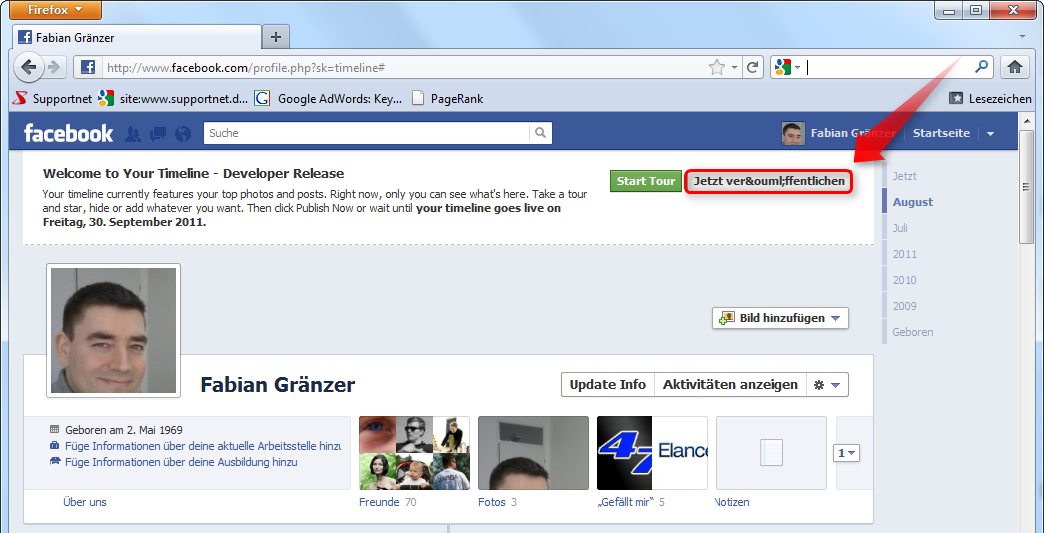
Task: Jump to Juli in the timeline navigation
Action: point(900,228)
